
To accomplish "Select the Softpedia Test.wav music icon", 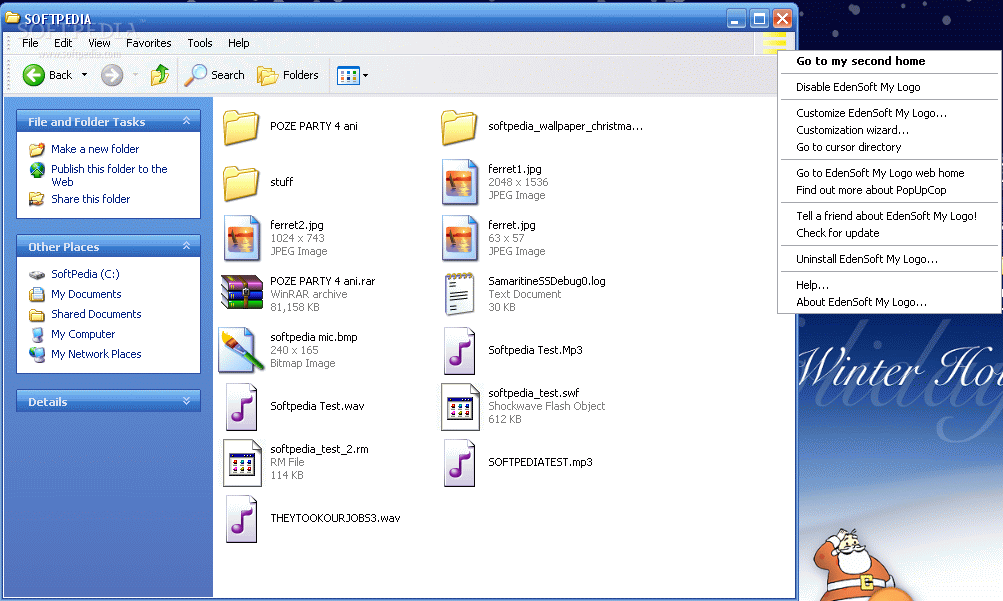I will [x=241, y=407].
